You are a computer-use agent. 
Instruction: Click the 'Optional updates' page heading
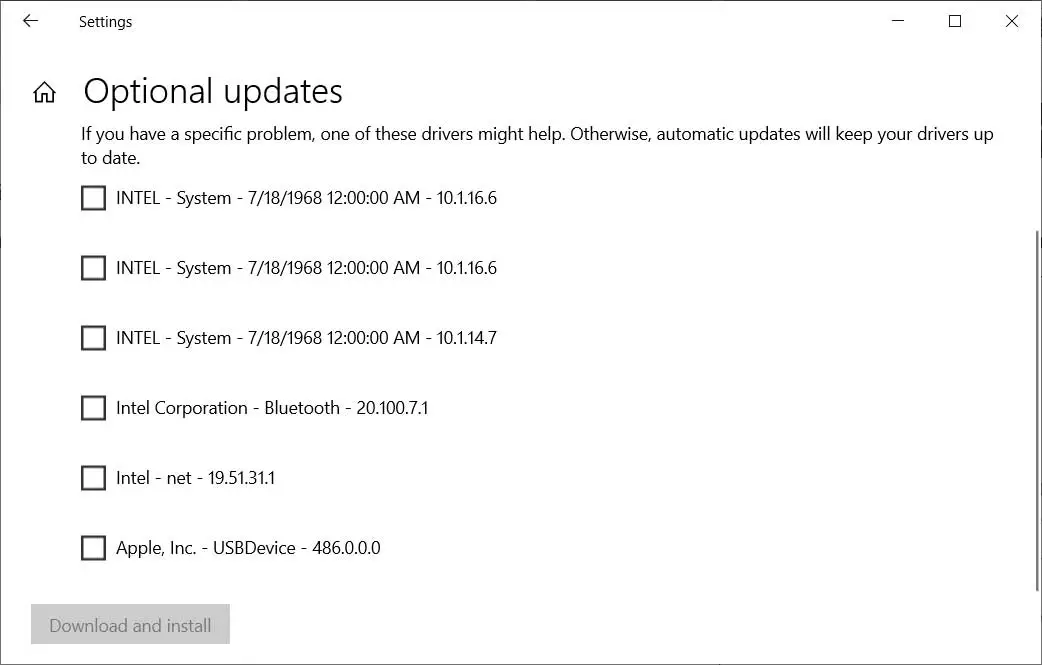coord(213,92)
